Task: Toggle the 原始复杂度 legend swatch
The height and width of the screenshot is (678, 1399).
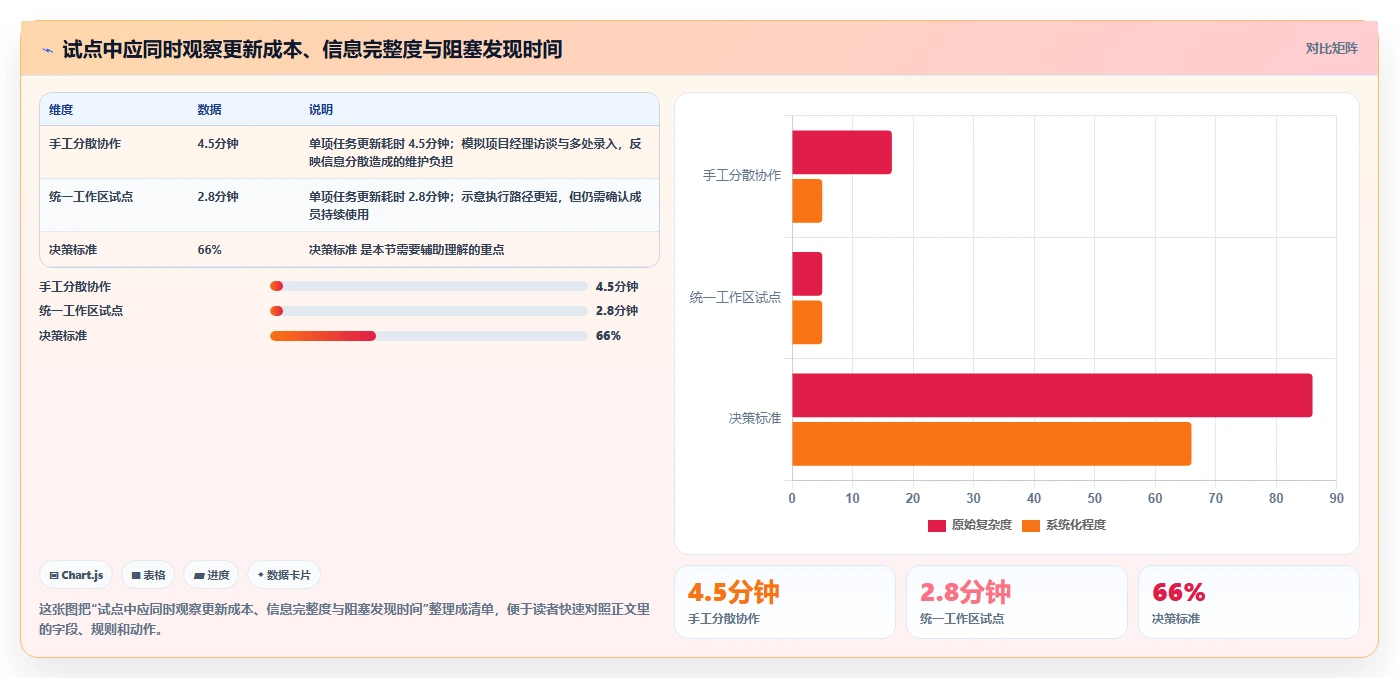Action: [x=937, y=525]
